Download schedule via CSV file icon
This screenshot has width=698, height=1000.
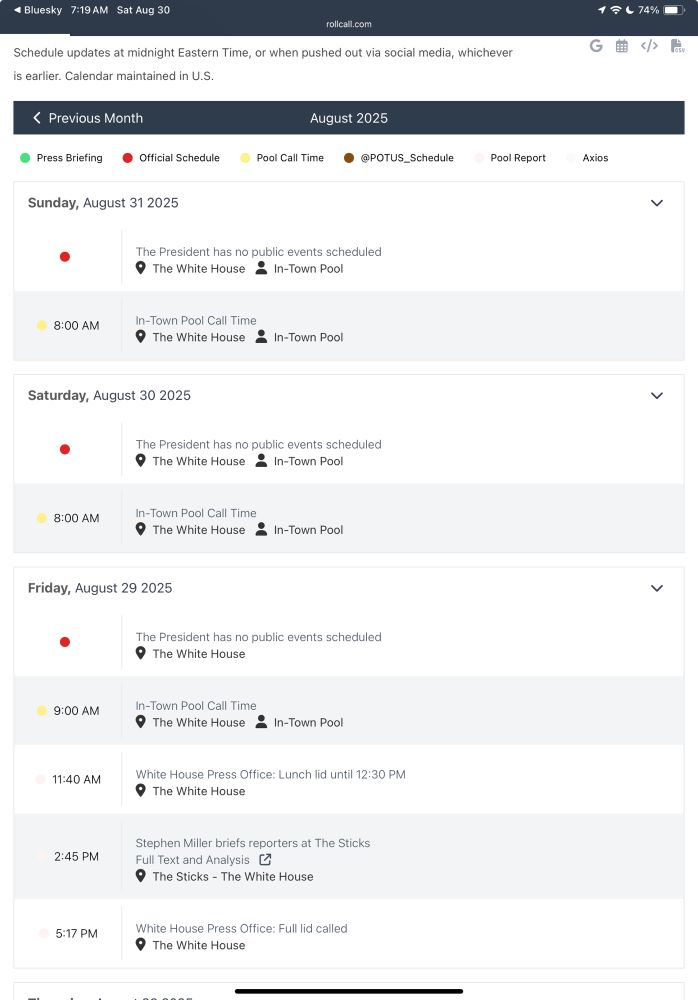pos(677,46)
